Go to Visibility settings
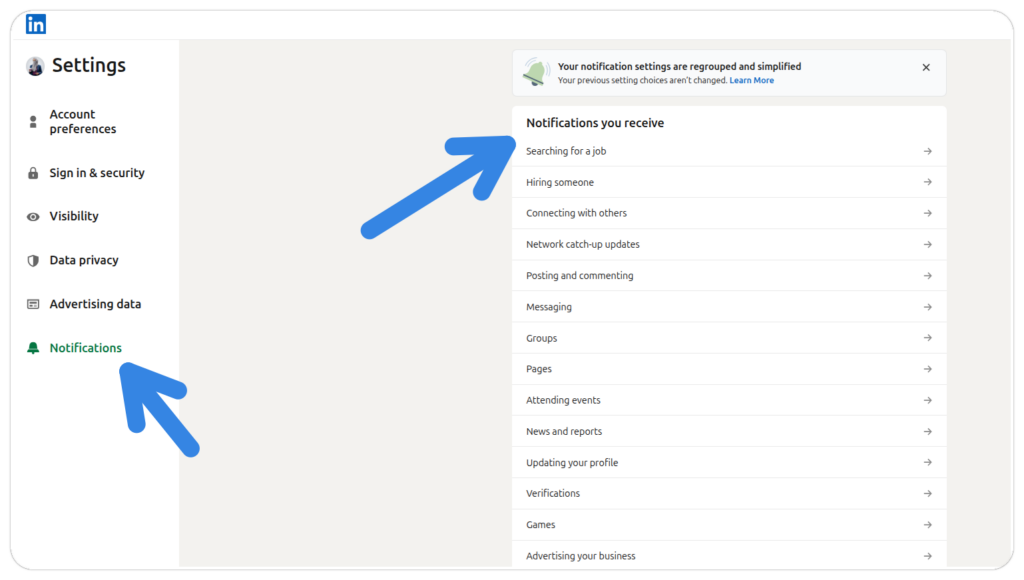 point(74,216)
